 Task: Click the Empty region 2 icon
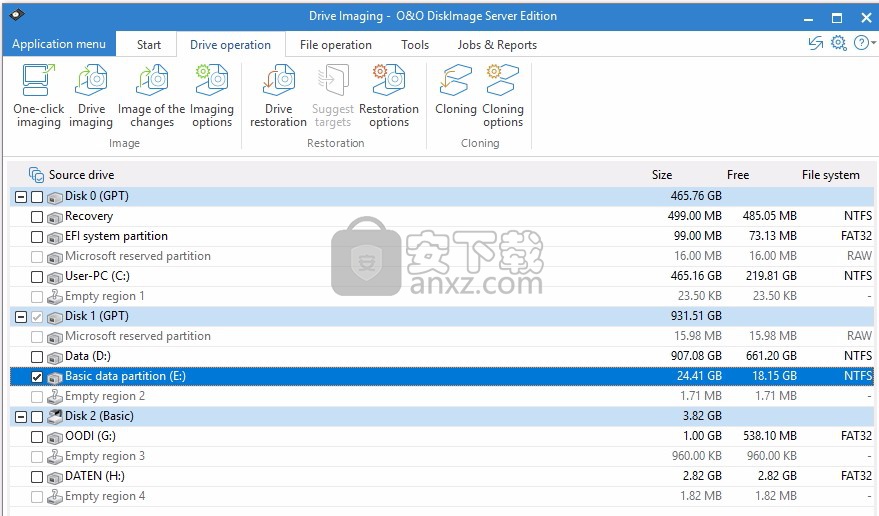[x=55, y=397]
